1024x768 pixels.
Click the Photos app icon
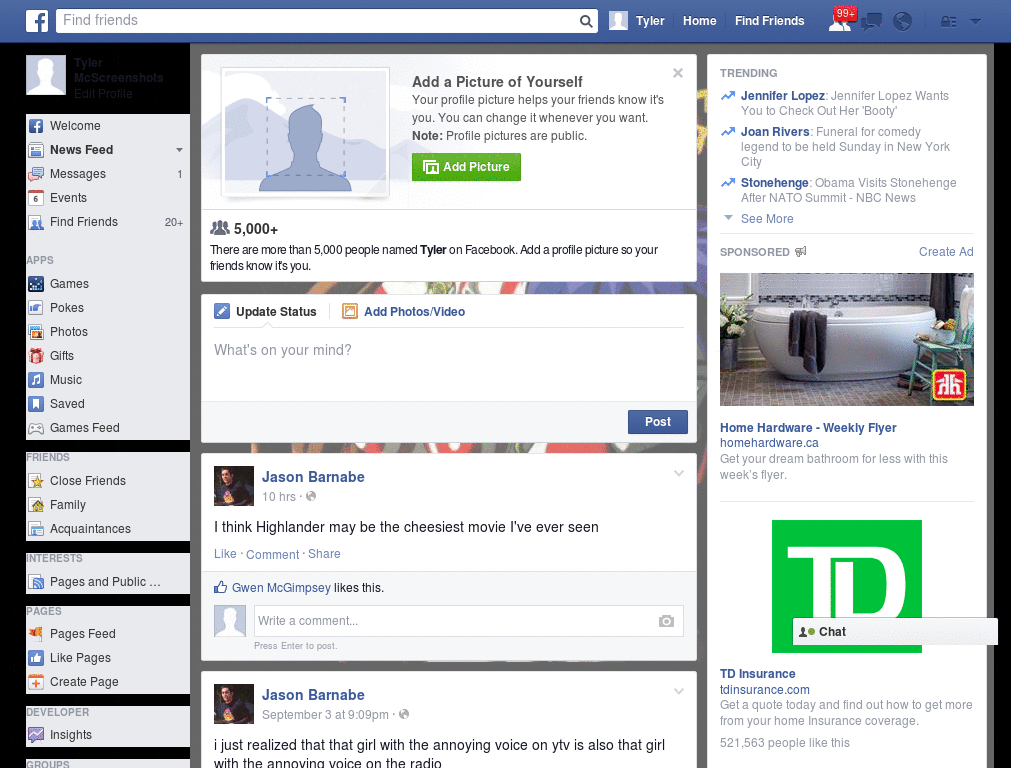click(36, 332)
